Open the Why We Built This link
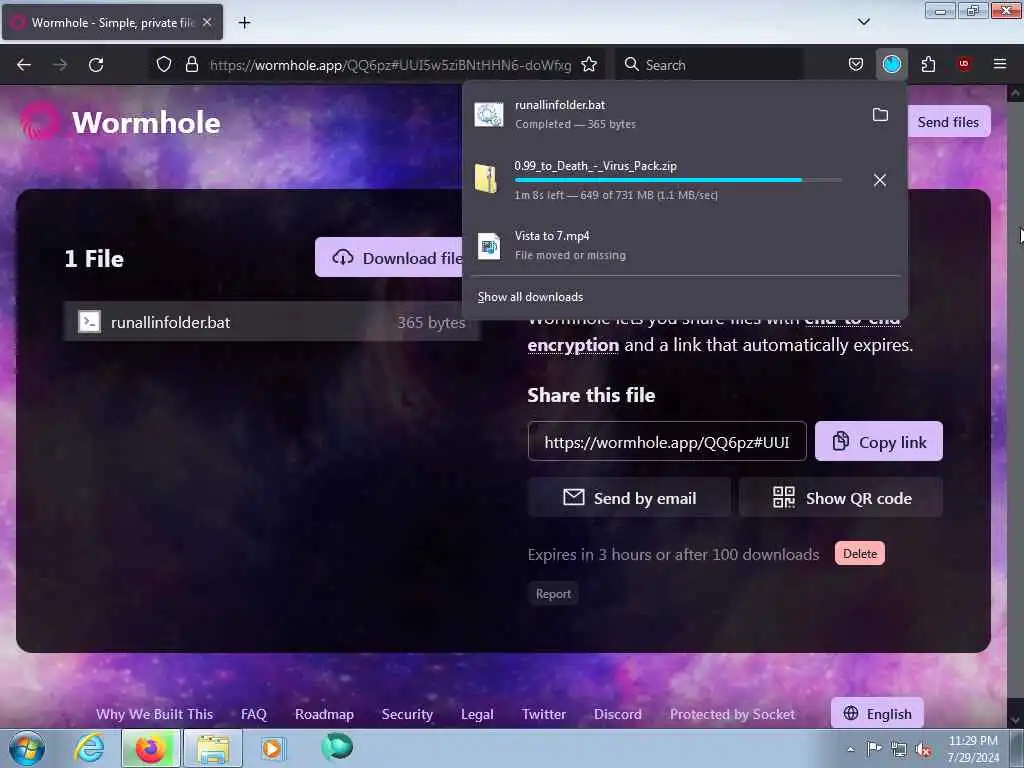Image resolution: width=1024 pixels, height=768 pixels. tap(154, 714)
